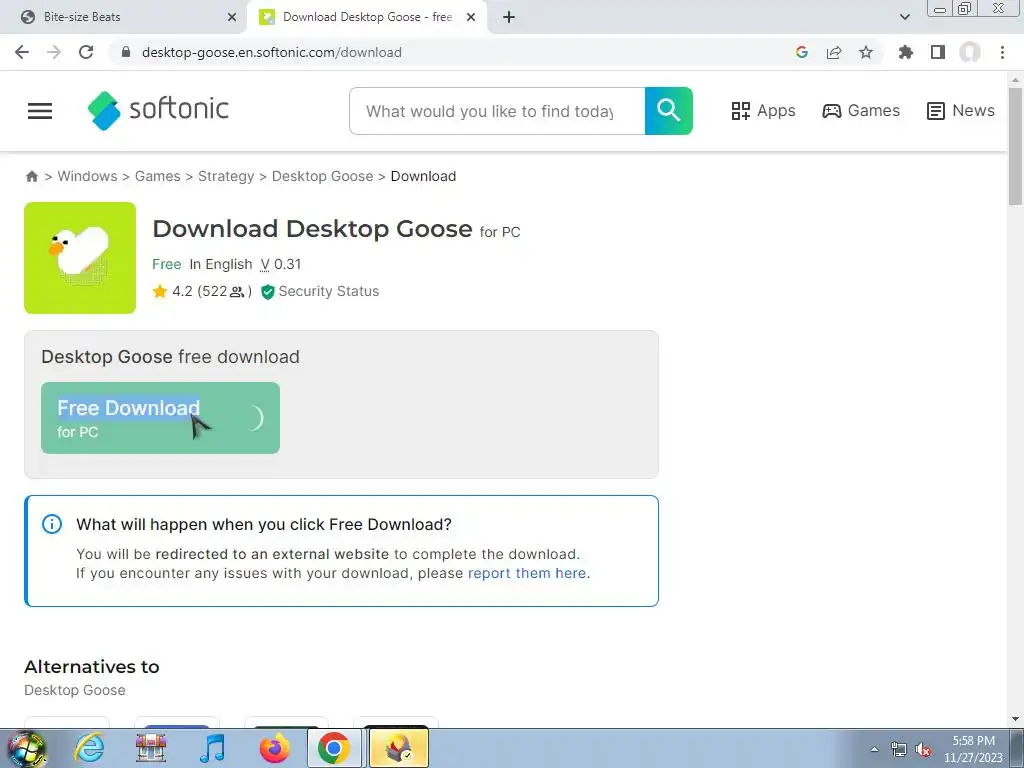This screenshot has width=1024, height=768.
Task: Close the Bite-size Beats tab
Action: [231, 17]
